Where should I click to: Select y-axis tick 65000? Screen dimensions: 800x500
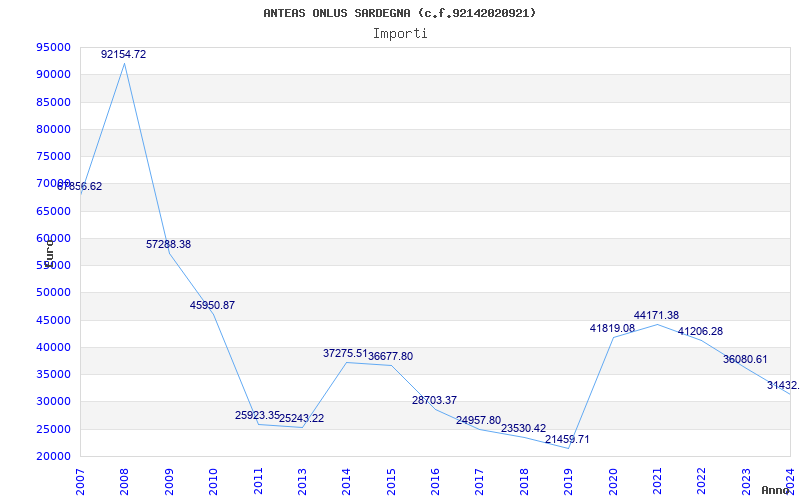coord(54,211)
